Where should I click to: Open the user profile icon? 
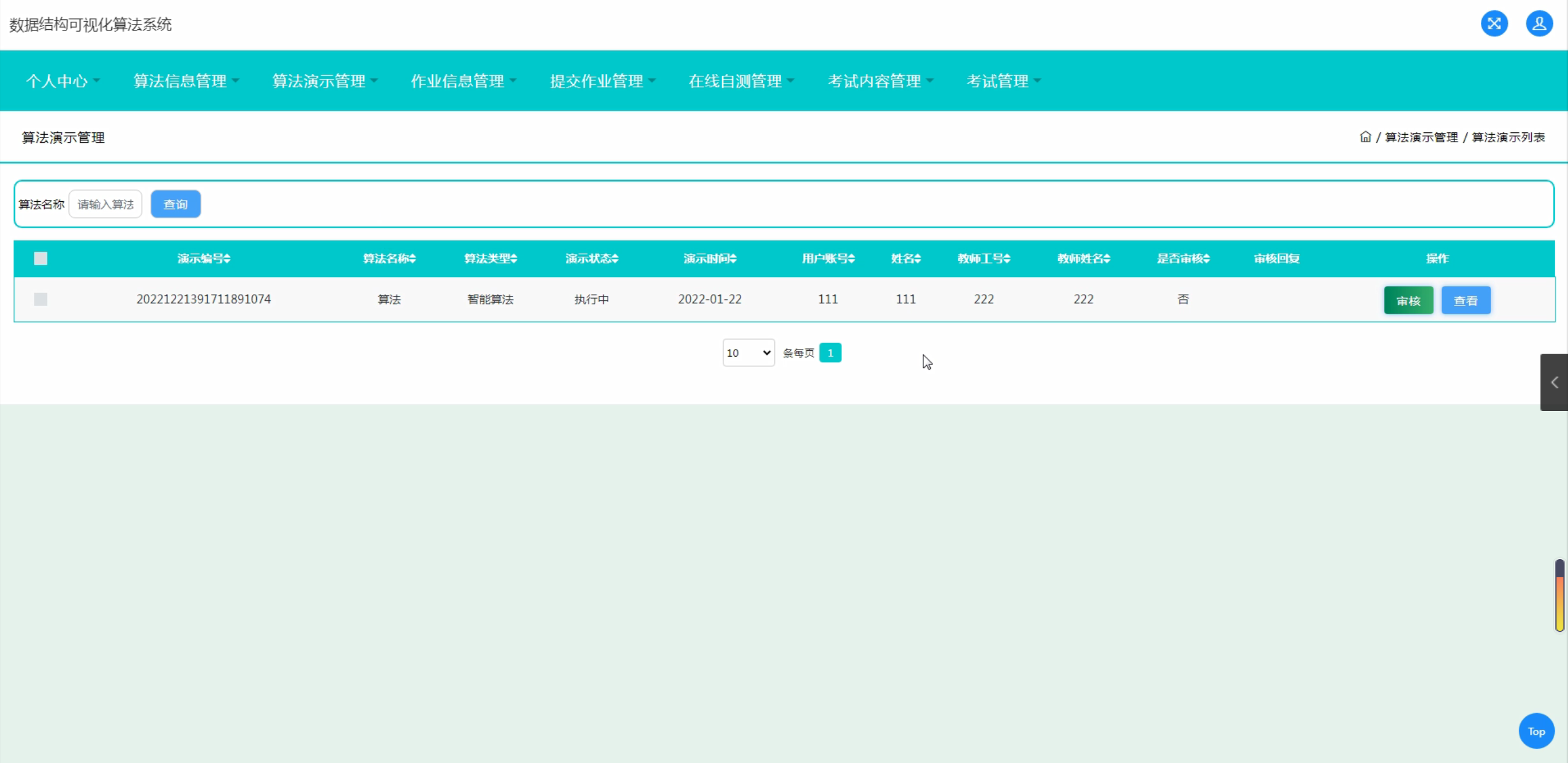[1539, 24]
